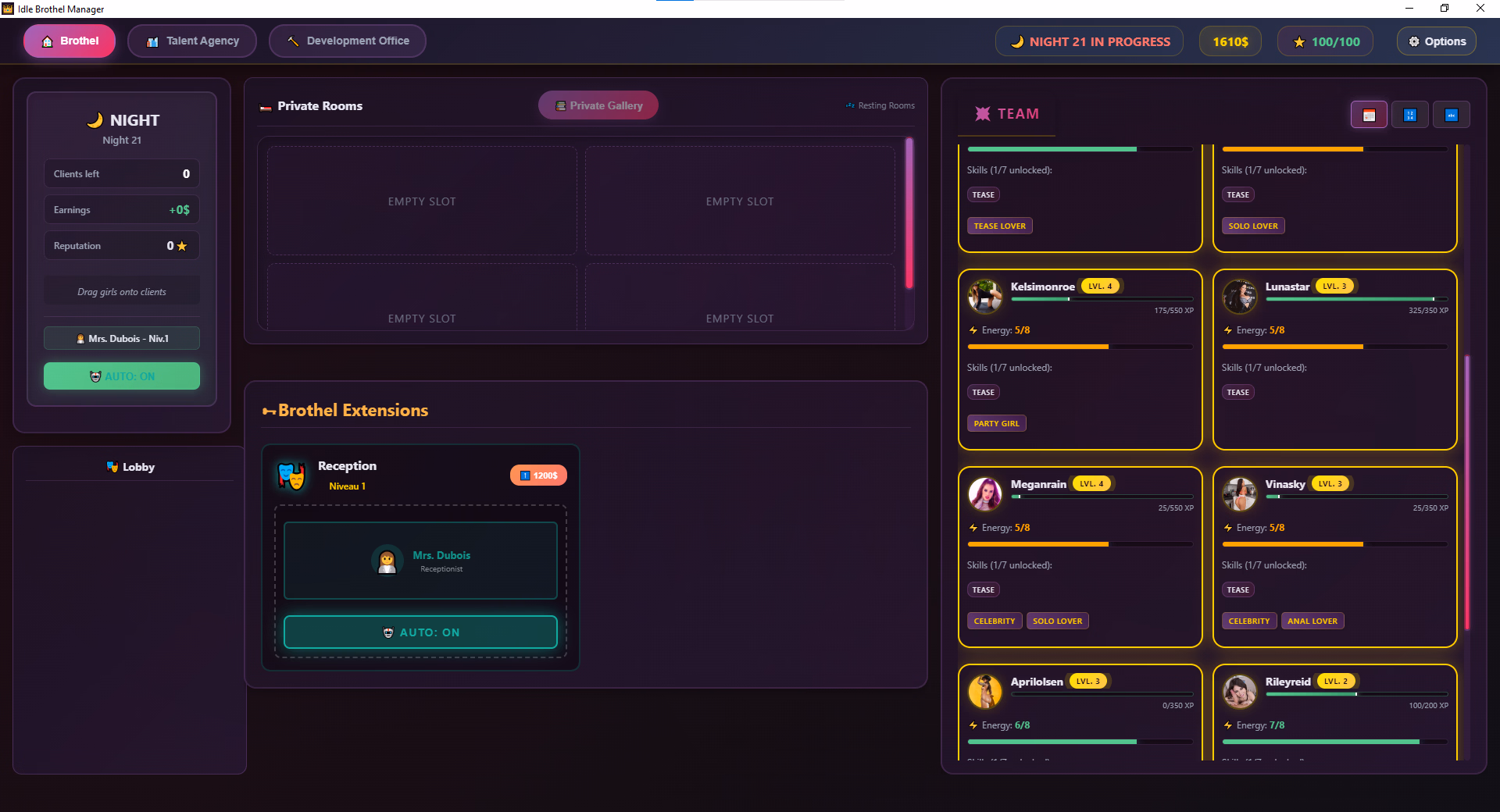
Task: Click Vinasky's ANAL LOVER trait tag
Action: [1312, 621]
